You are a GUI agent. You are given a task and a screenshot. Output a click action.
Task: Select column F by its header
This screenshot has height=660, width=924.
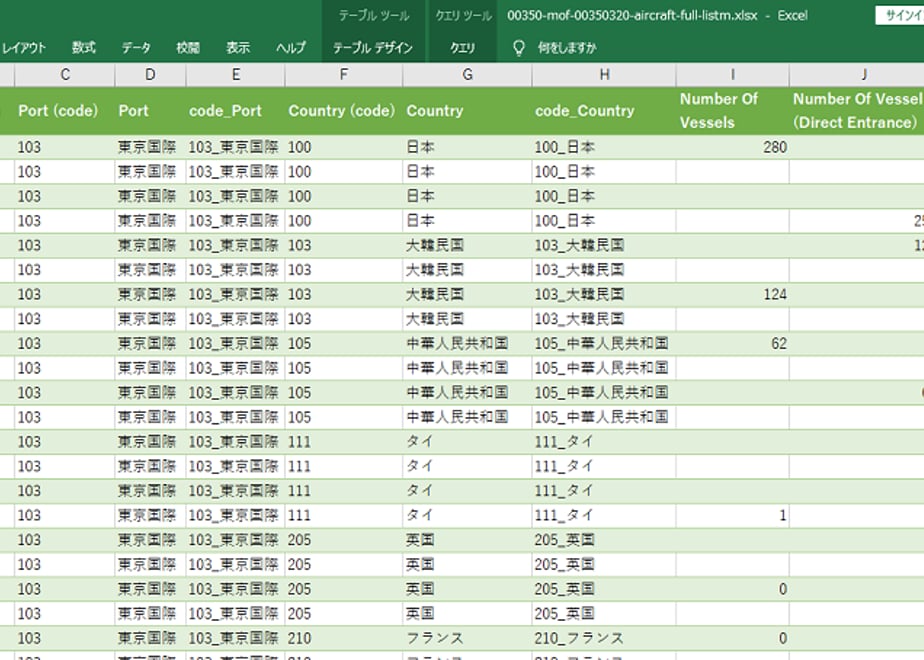tap(344, 75)
